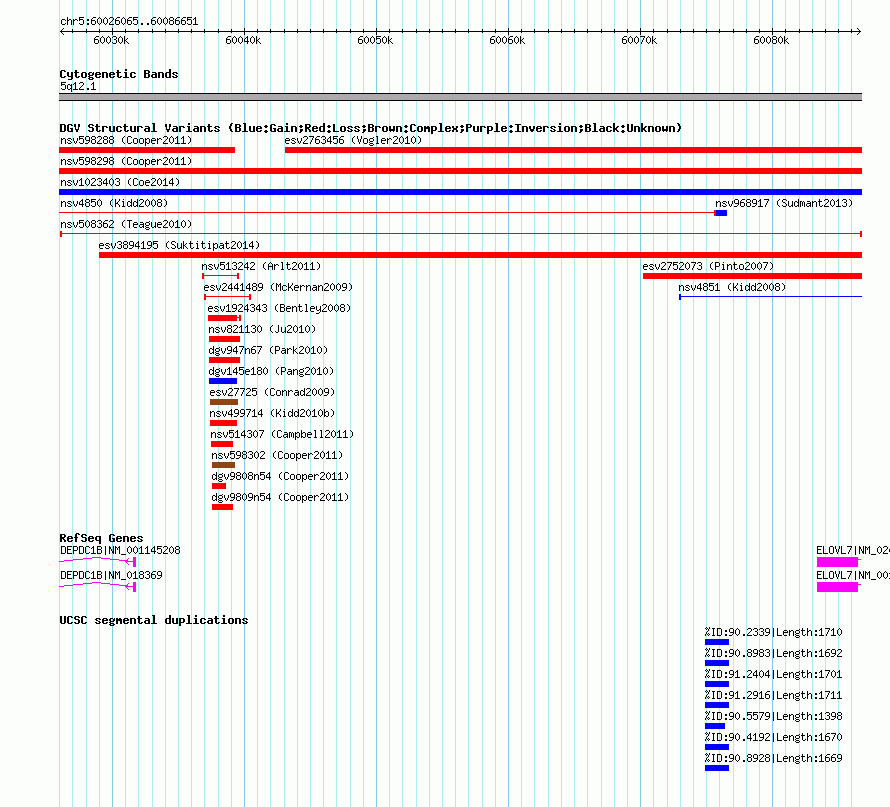The height and width of the screenshot is (807, 890).
Task: Click the nsv1023403 (Coe2014) label
Action: pos(120,182)
